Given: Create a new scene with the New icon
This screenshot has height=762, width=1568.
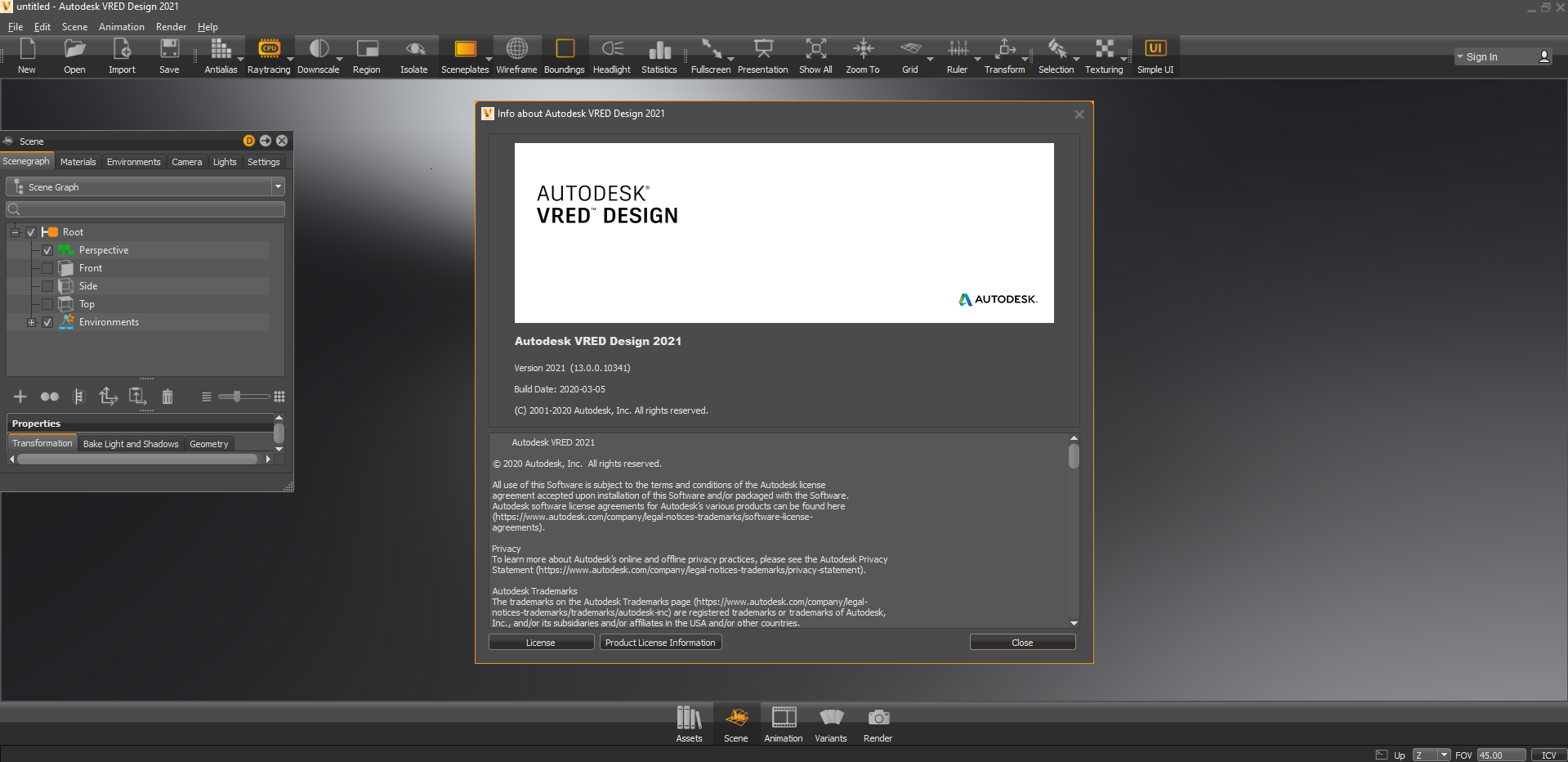Looking at the screenshot, I should (27, 56).
